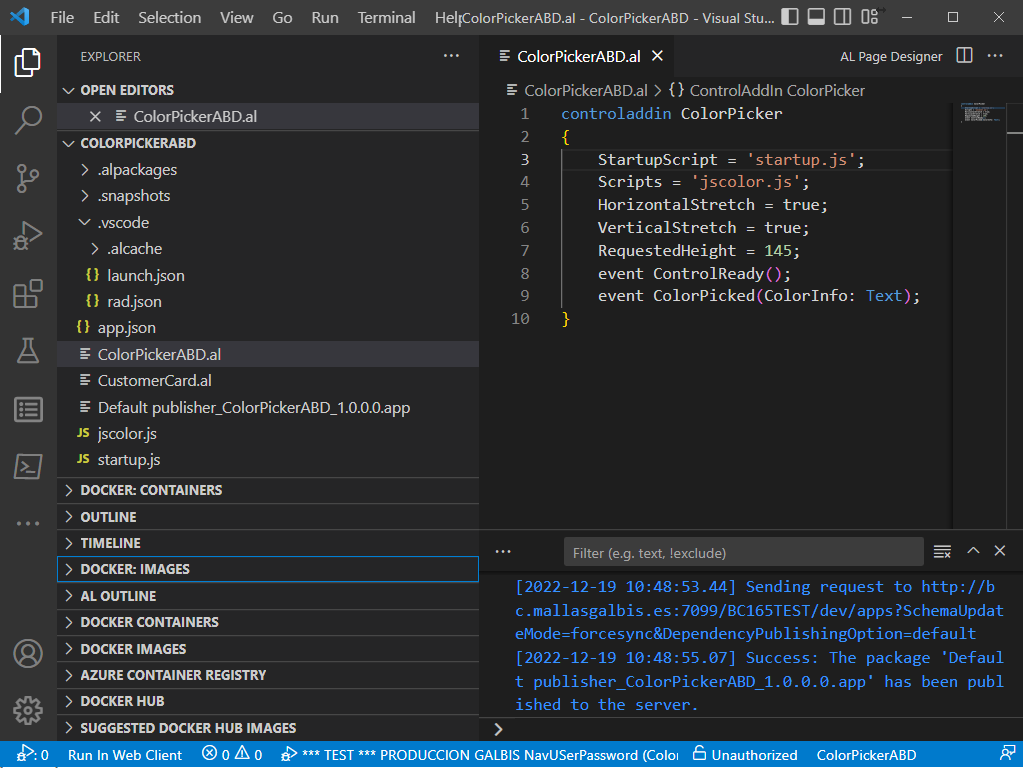
Task: Expand Suggested Docker Hub Images section
Action: click(x=268, y=728)
